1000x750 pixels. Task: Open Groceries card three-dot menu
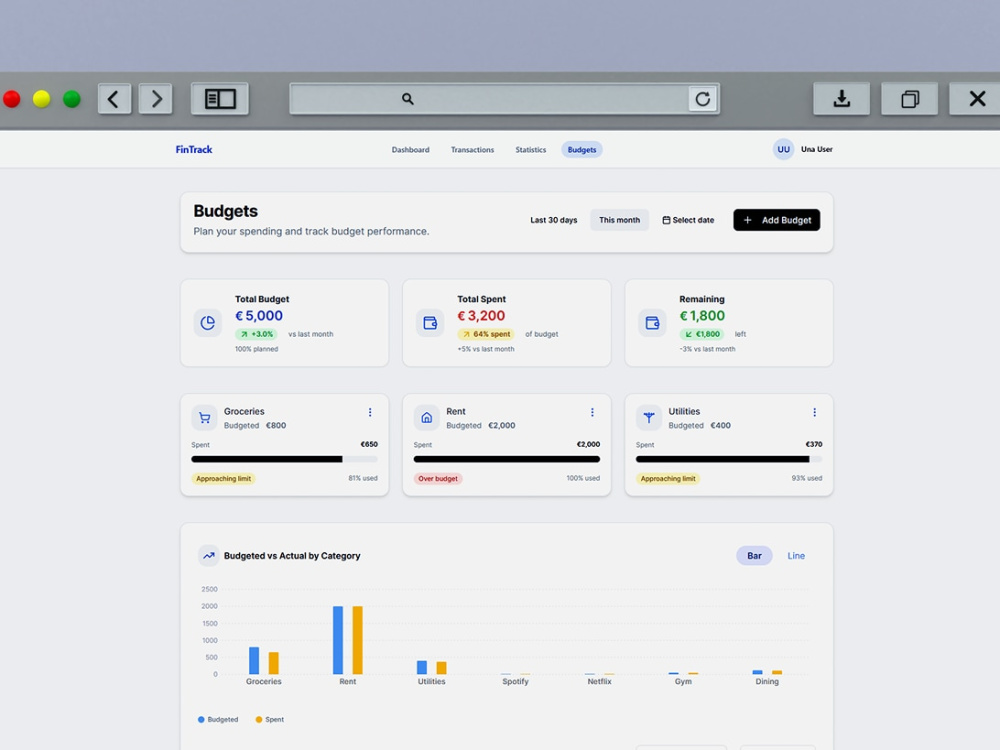click(x=370, y=413)
